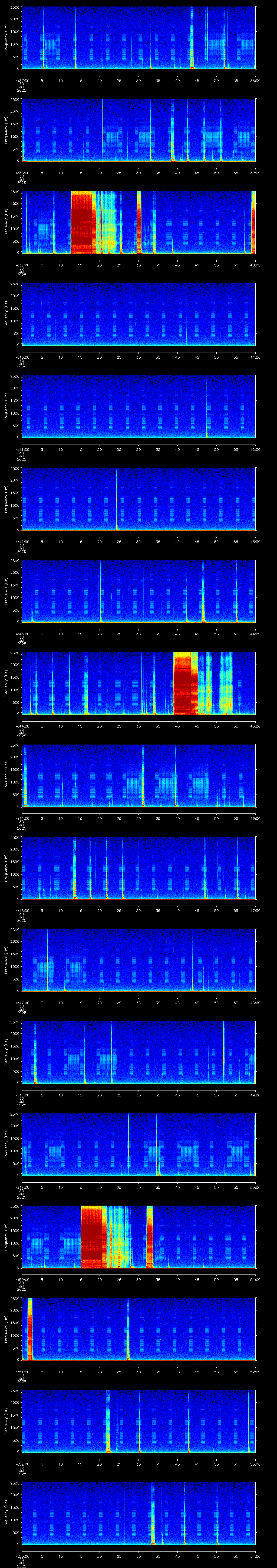Click Frequency (Hz) axis label of 4:37:00 spectrogram

pos(6,38)
